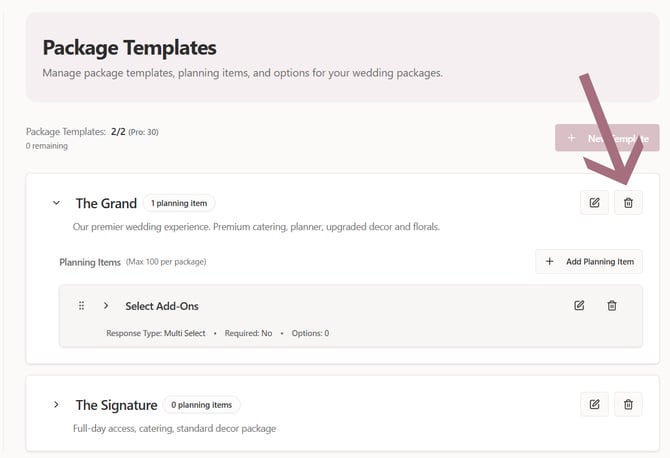Screen dimensions: 670x458
Task: Click the '1 planning item' badge
Action: tap(179, 203)
